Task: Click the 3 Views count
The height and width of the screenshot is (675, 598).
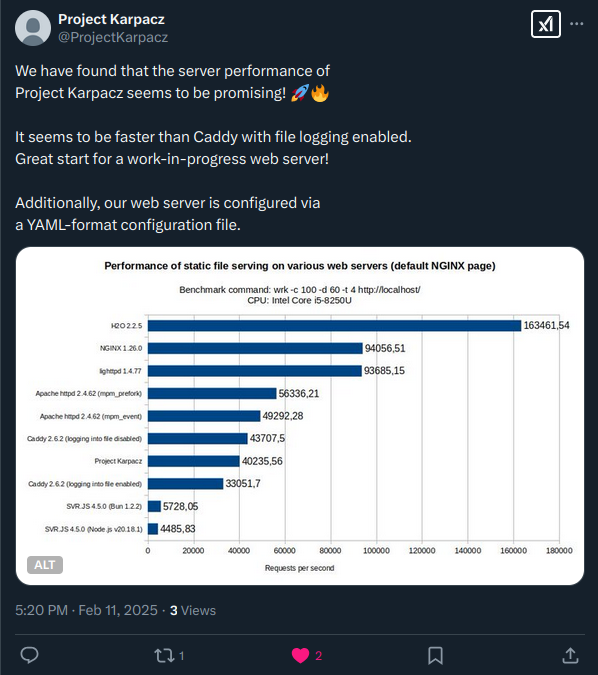Action: 193,610
